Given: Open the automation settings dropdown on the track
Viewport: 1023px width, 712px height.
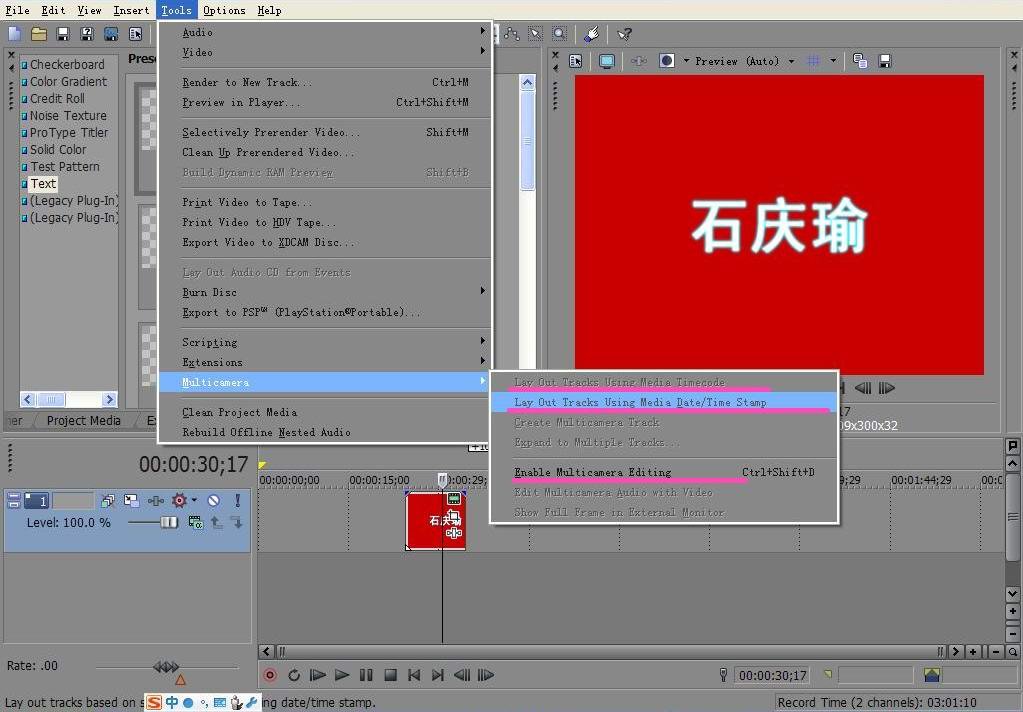Looking at the screenshot, I should [x=192, y=500].
